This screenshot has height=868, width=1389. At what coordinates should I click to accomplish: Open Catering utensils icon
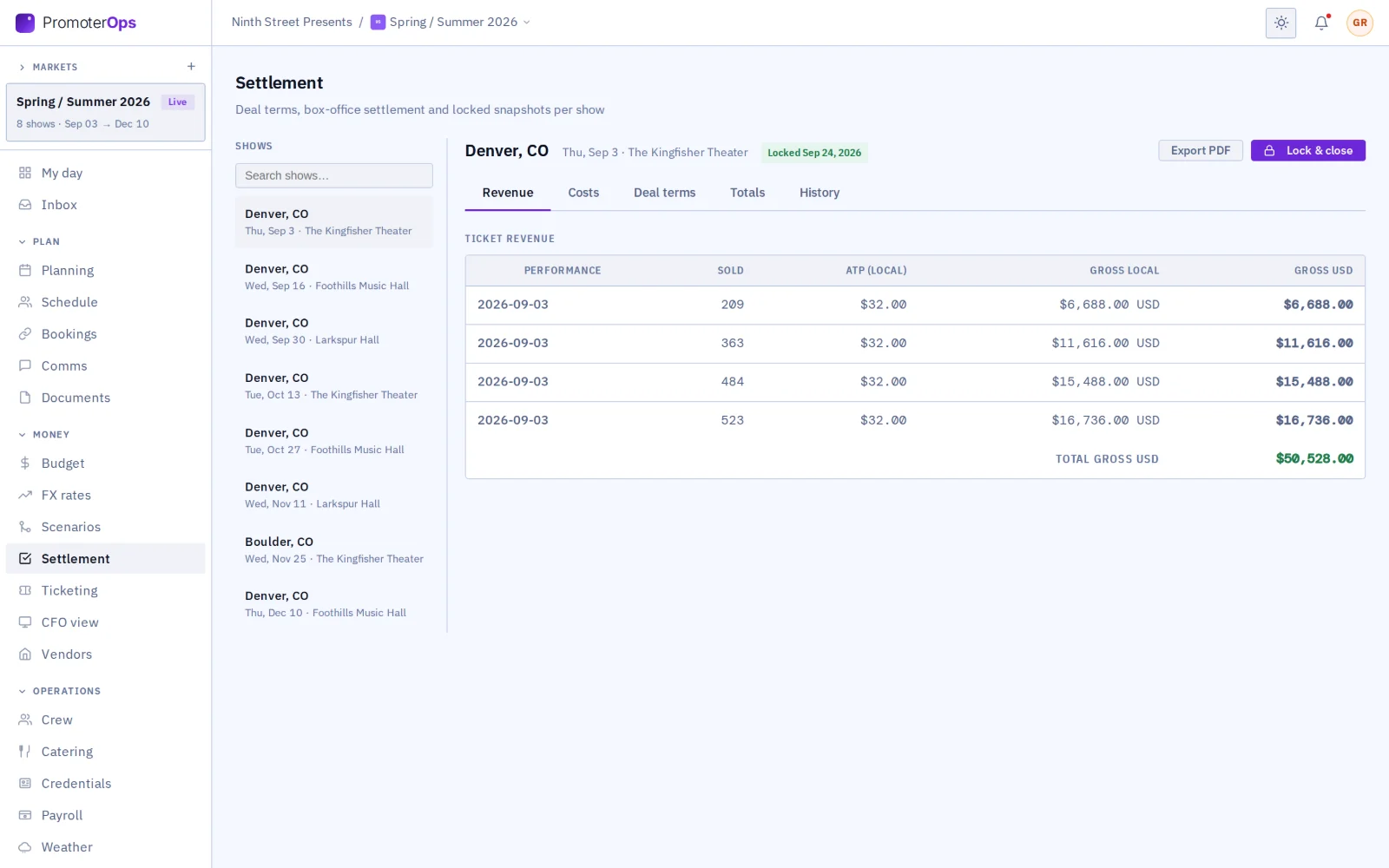[25, 752]
